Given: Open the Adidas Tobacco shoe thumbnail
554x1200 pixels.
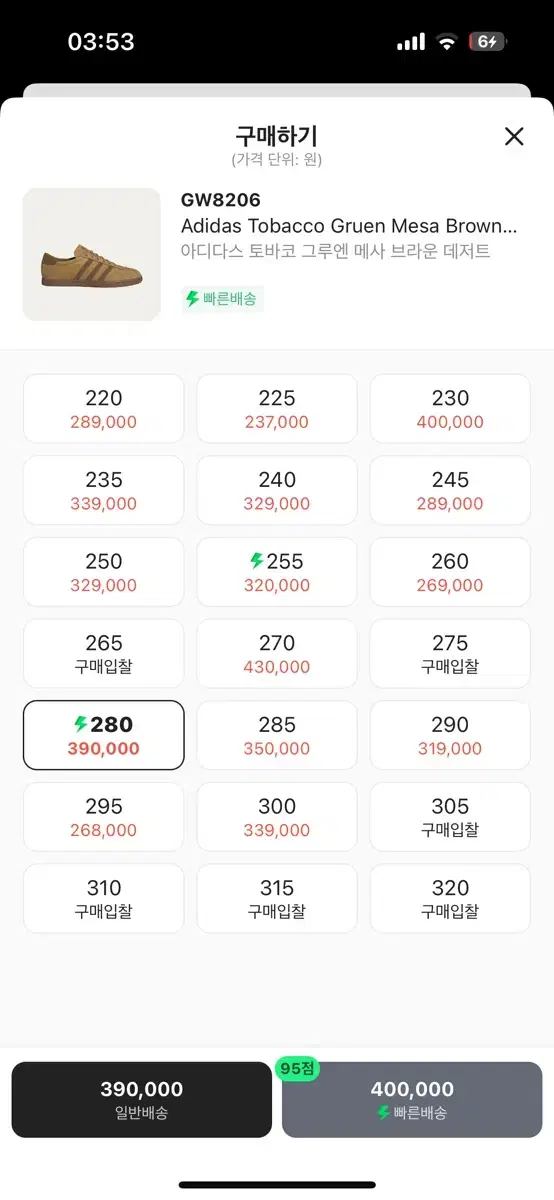Looking at the screenshot, I should [x=92, y=254].
